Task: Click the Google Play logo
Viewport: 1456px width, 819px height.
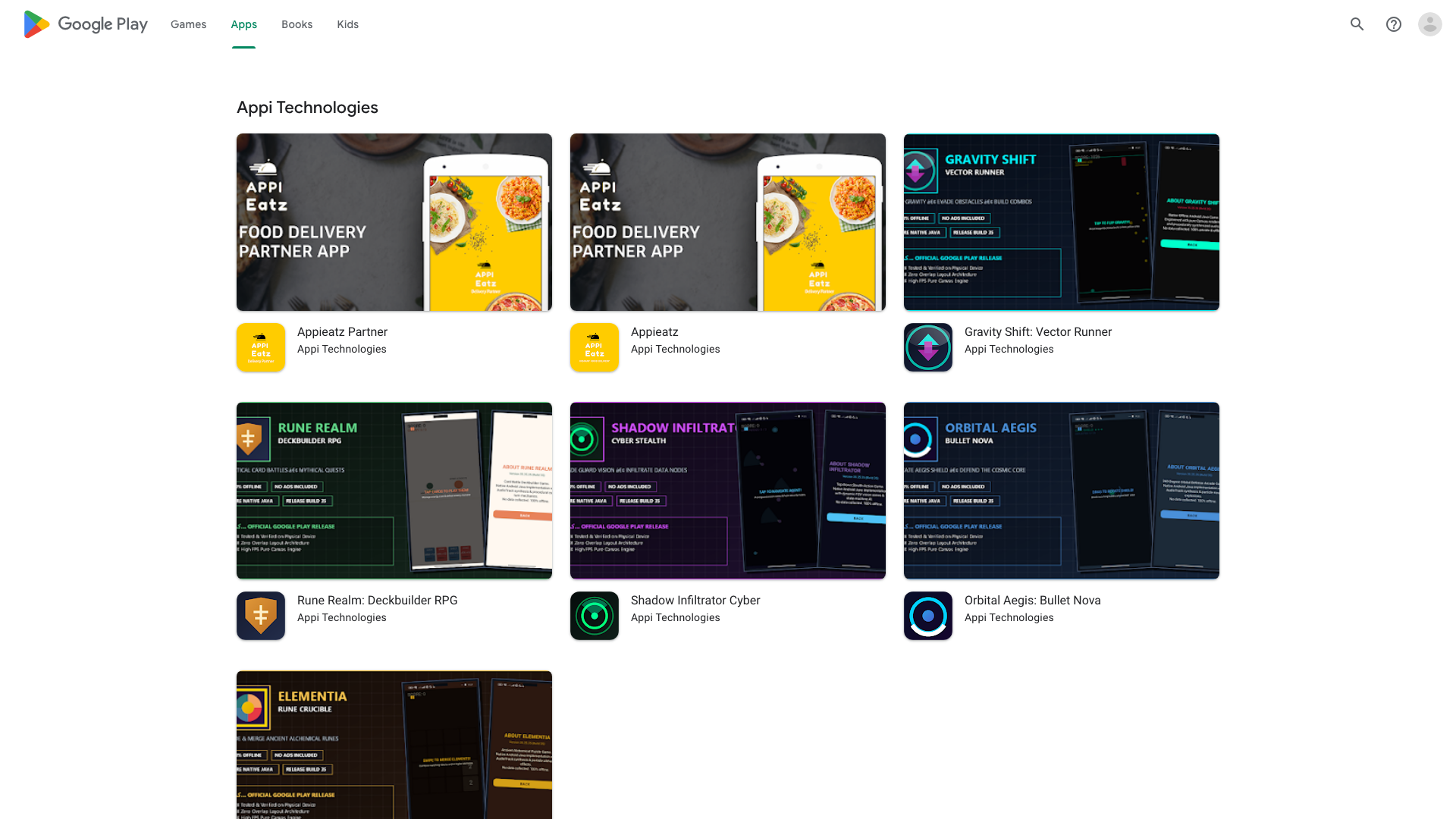Action: (86, 24)
